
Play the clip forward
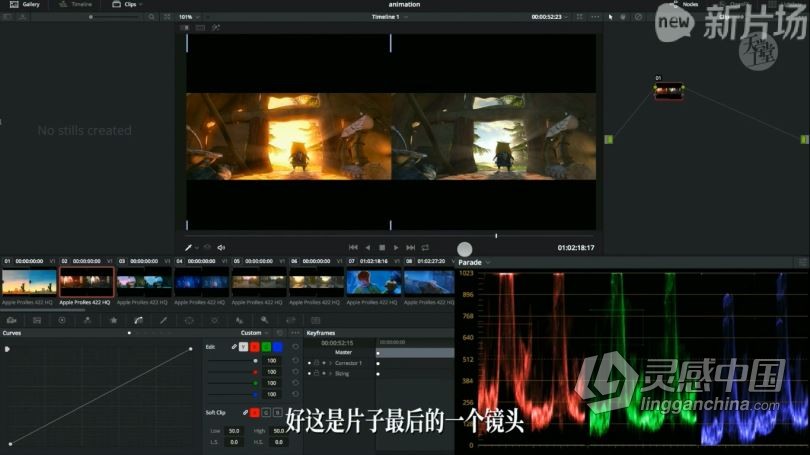click(x=396, y=248)
